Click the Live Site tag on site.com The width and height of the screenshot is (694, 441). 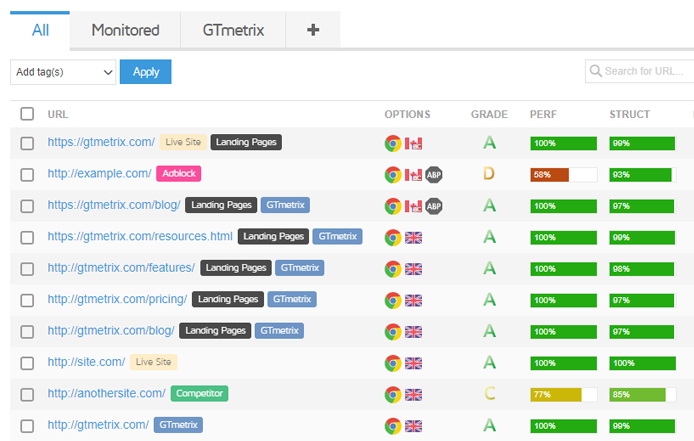[154, 362]
